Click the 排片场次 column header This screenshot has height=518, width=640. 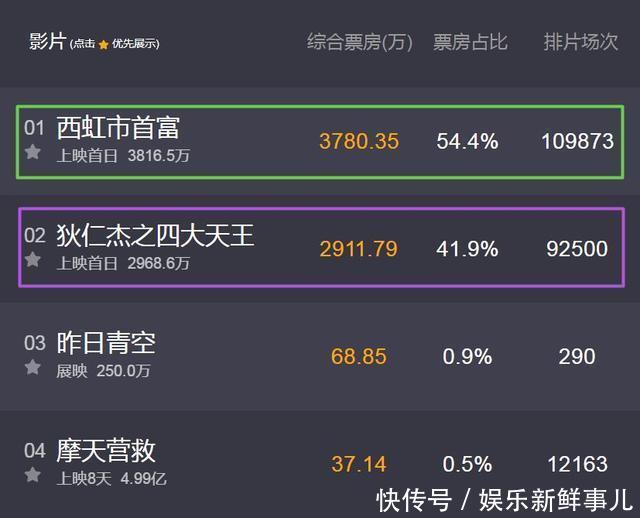pyautogui.click(x=580, y=42)
